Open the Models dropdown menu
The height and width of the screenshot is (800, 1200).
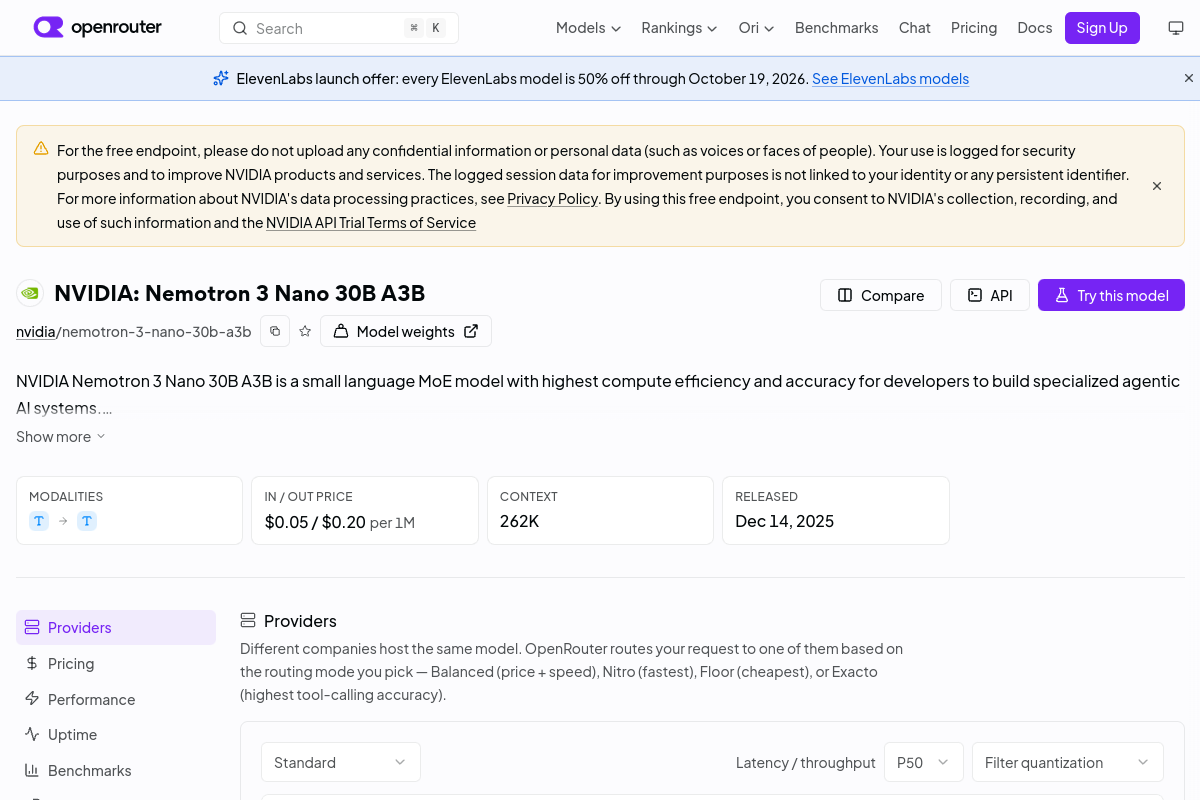coord(588,28)
